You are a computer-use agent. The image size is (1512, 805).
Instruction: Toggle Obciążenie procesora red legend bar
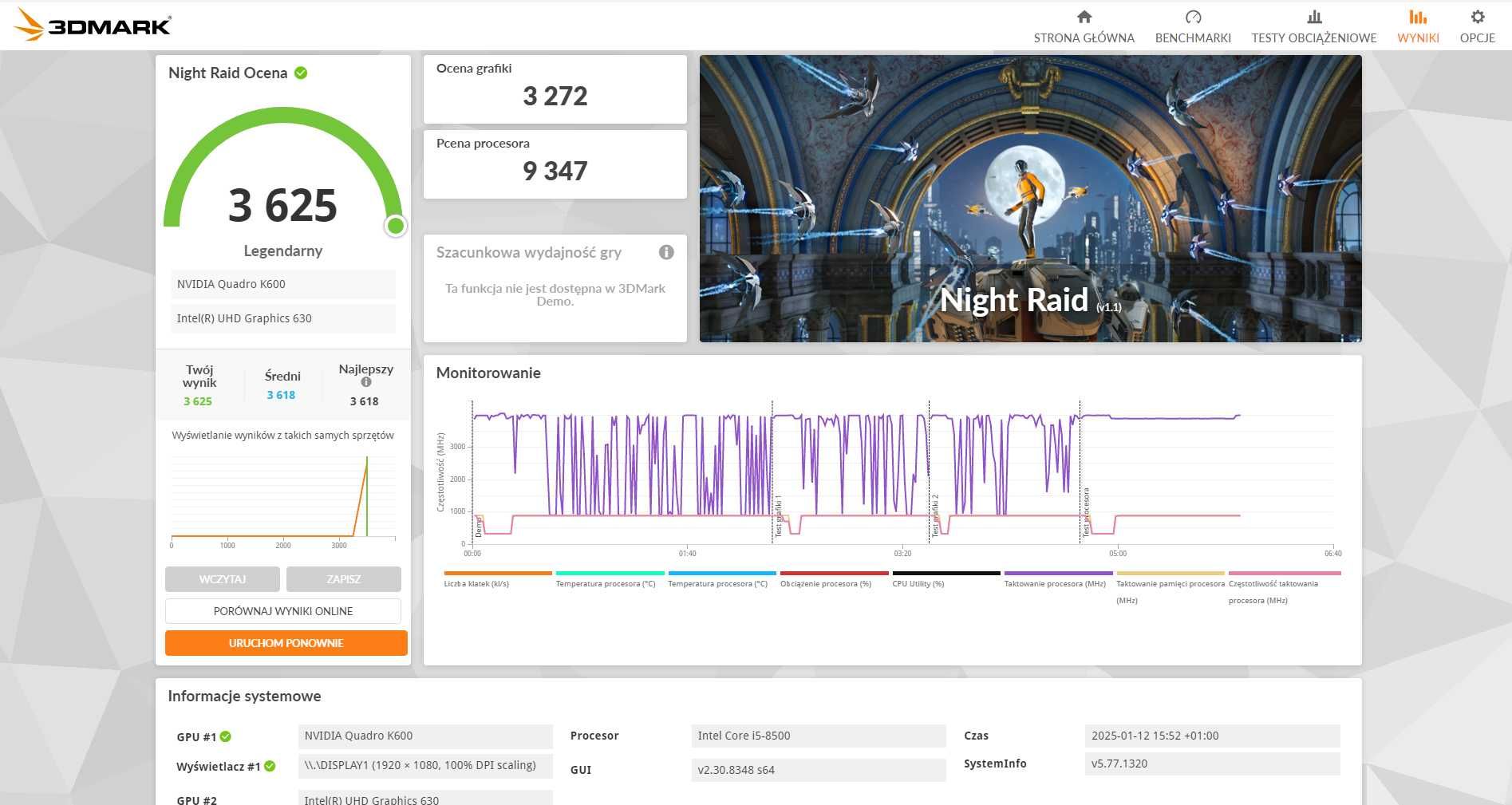point(835,573)
